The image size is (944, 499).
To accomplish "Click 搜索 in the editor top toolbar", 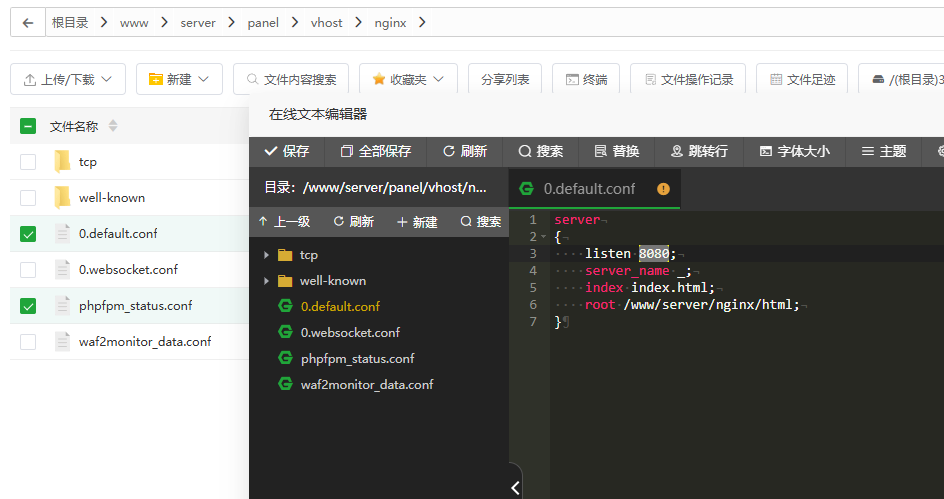I will [x=541, y=151].
